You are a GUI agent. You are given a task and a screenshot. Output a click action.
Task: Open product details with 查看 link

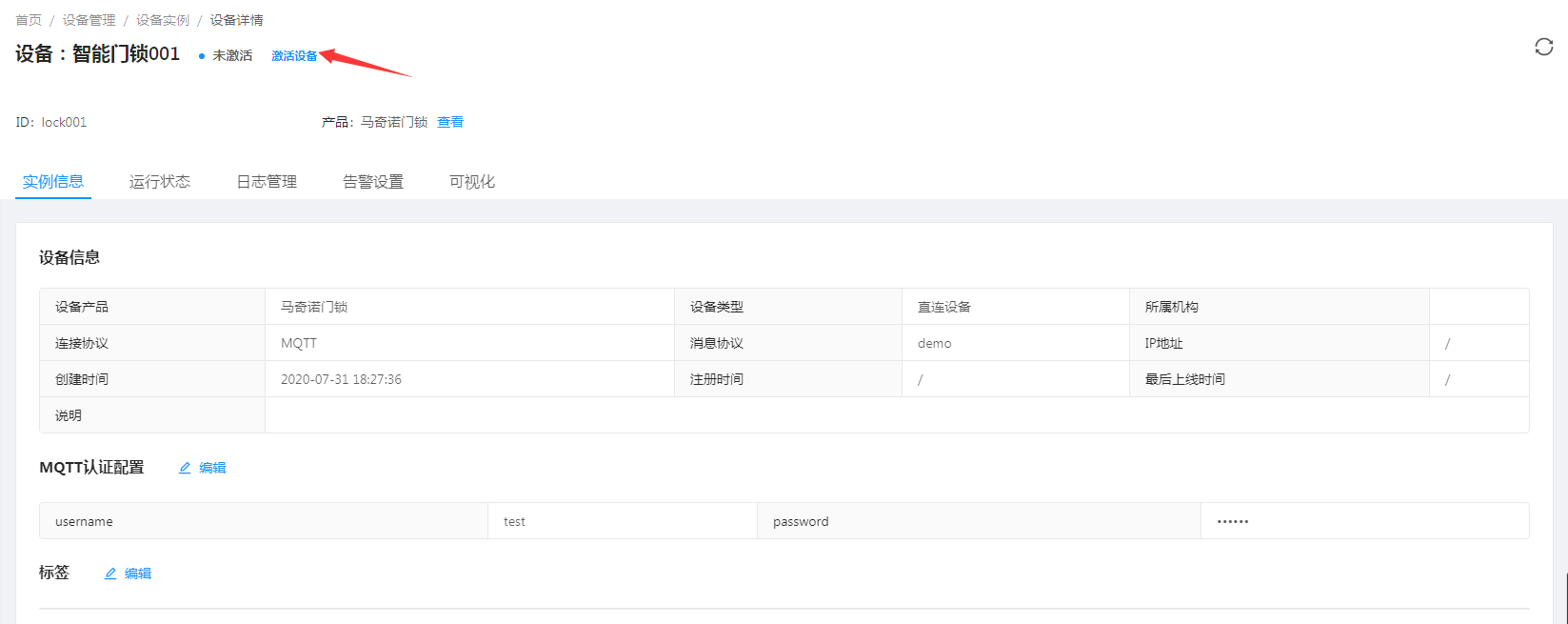[450, 122]
